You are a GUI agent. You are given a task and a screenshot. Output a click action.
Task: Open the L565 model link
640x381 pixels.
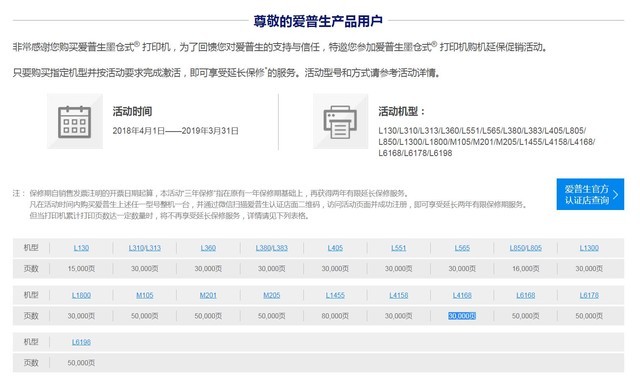pos(462,248)
